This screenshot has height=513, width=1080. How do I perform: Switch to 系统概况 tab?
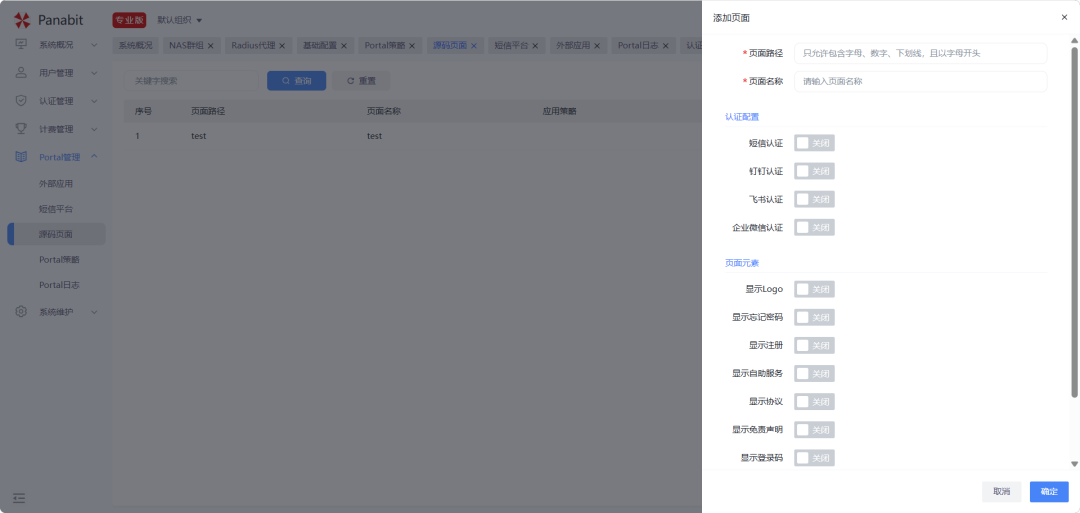(135, 45)
